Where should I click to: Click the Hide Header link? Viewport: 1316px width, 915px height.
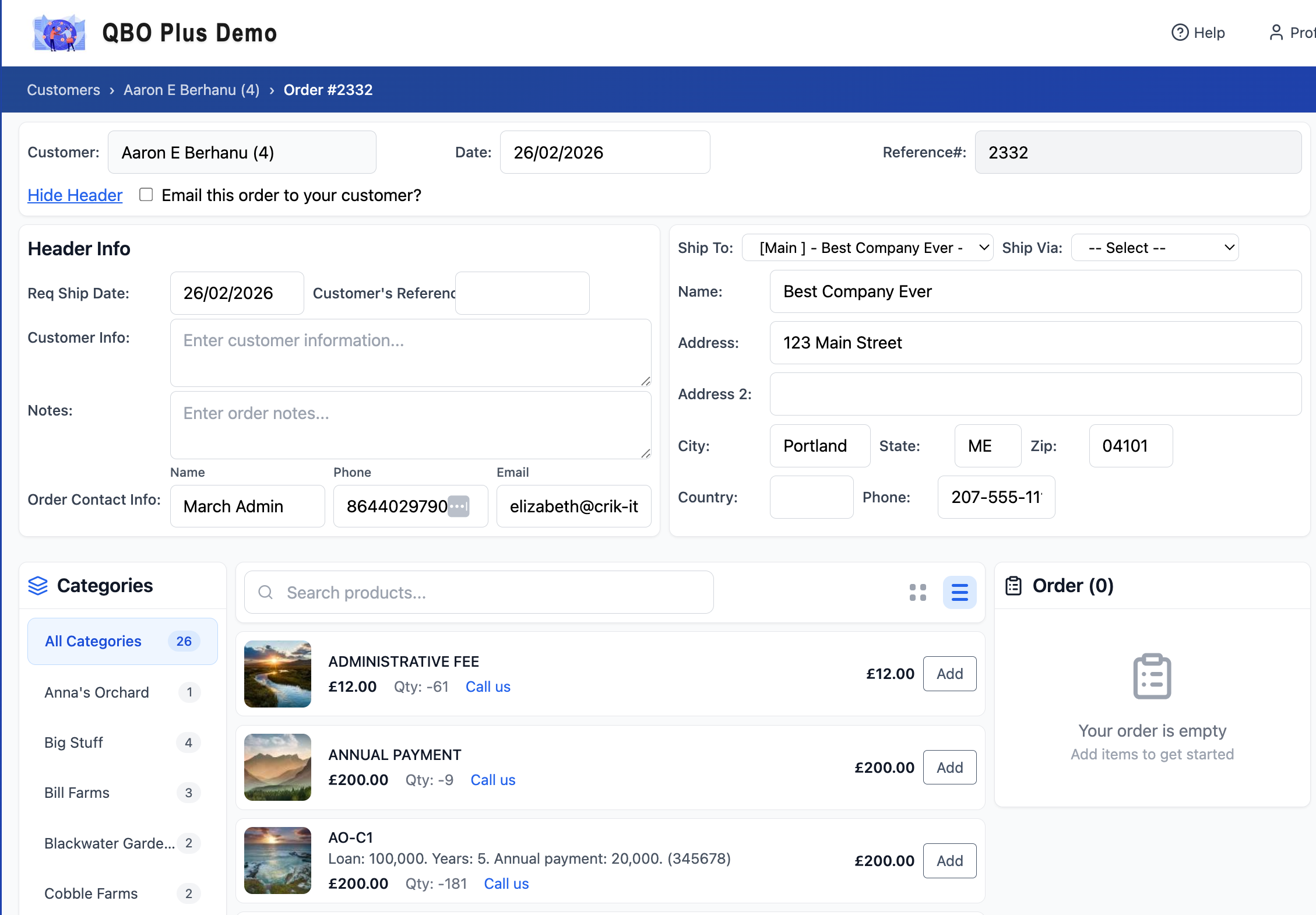[x=75, y=195]
